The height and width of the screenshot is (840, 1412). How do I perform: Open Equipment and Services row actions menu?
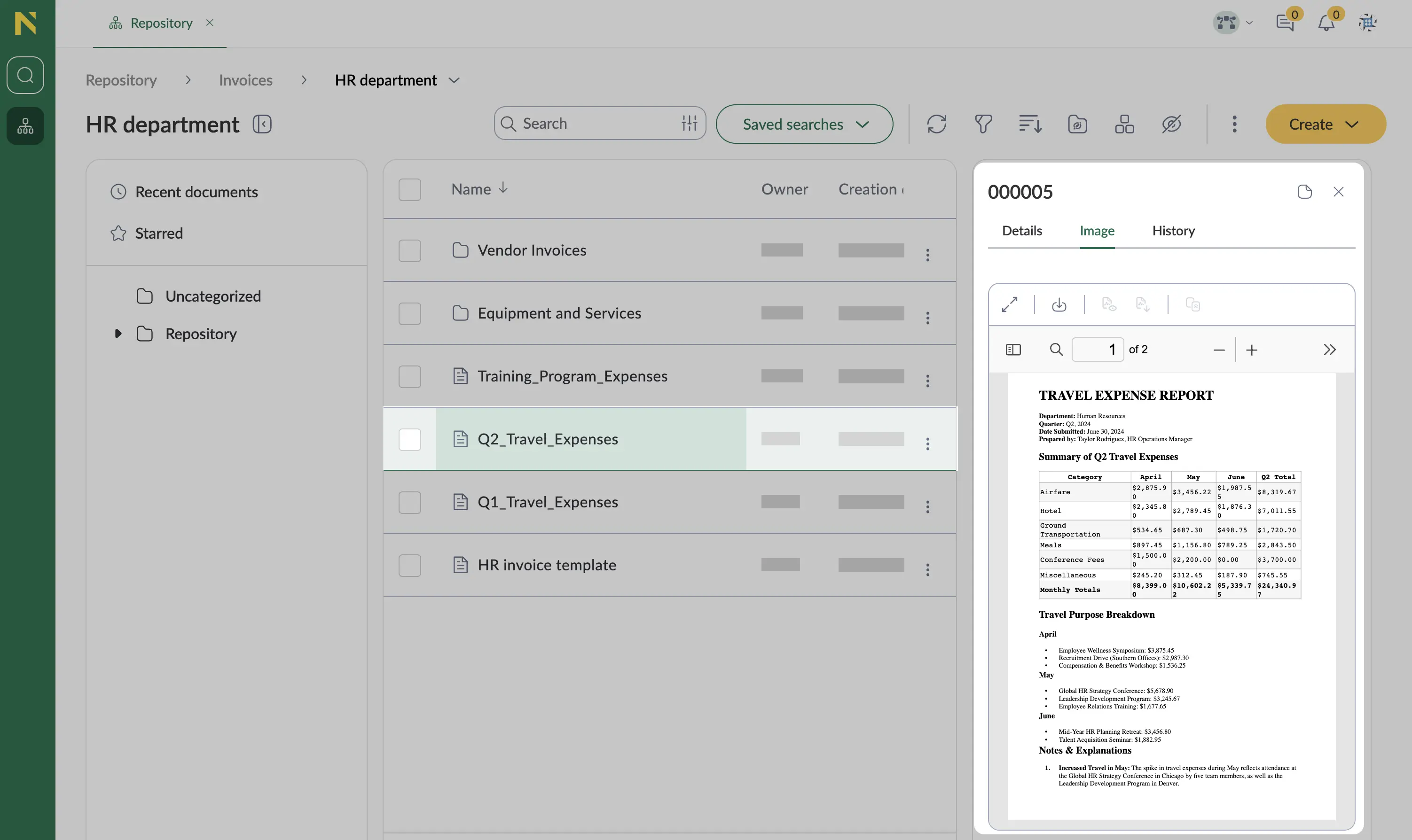pos(927,318)
